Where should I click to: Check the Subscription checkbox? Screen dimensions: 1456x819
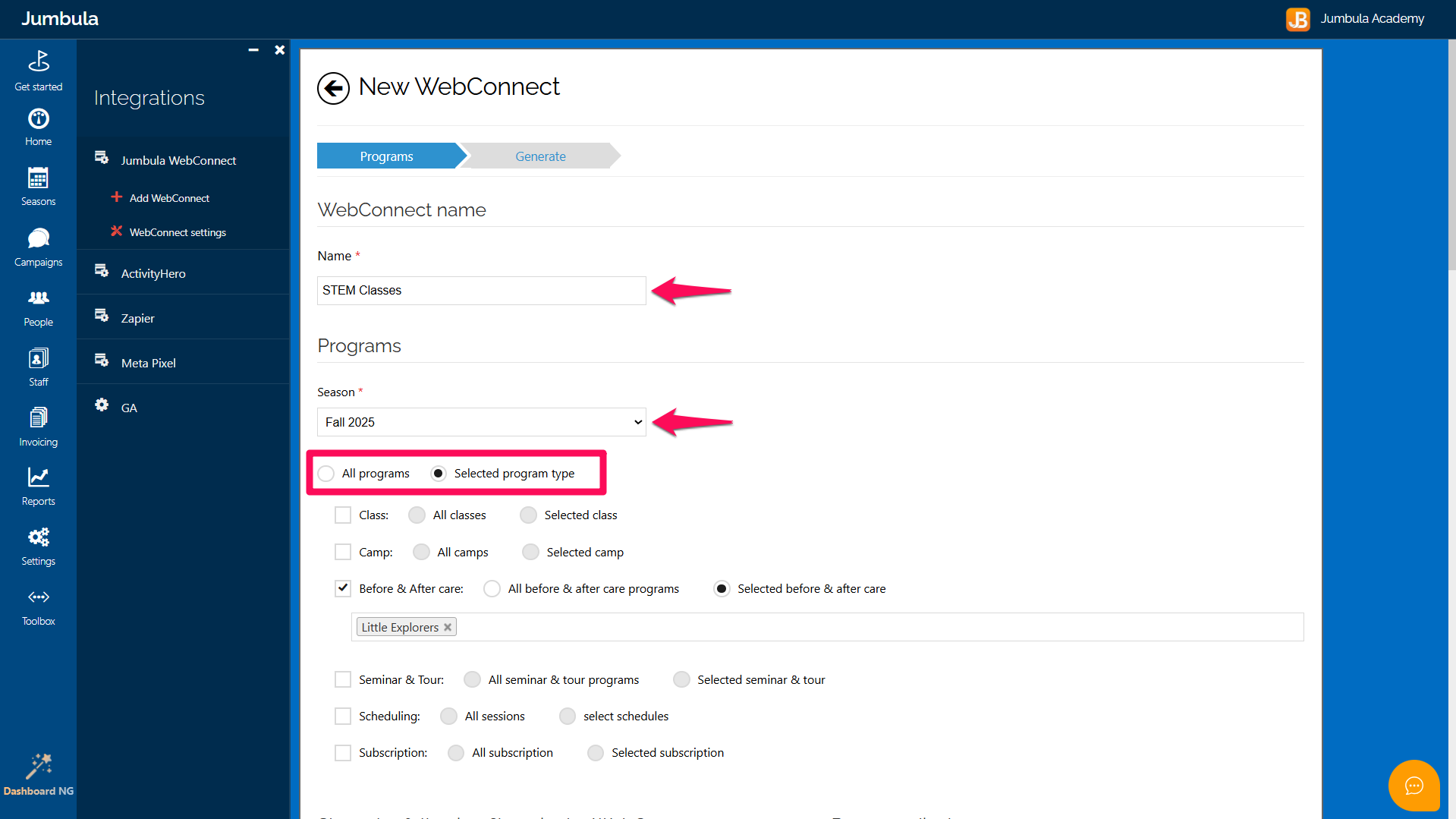343,752
